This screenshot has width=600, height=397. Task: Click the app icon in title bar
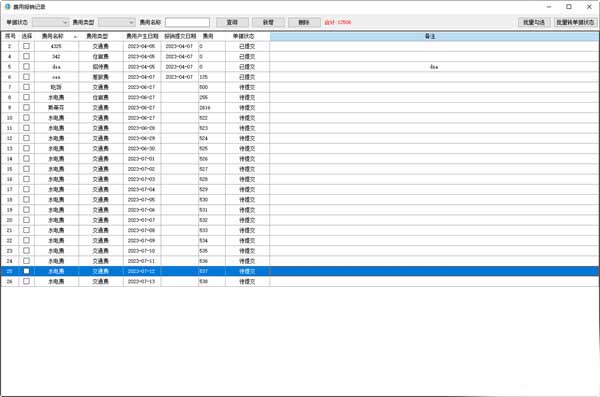point(7,7)
